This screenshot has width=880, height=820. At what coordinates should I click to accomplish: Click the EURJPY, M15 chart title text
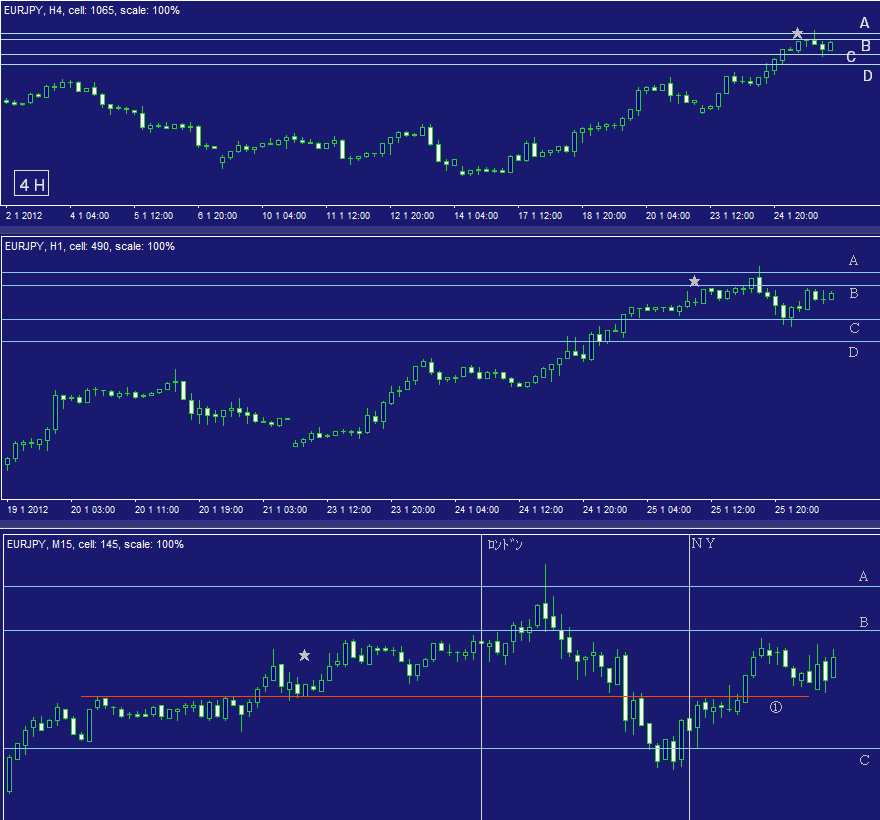[x=95, y=544]
